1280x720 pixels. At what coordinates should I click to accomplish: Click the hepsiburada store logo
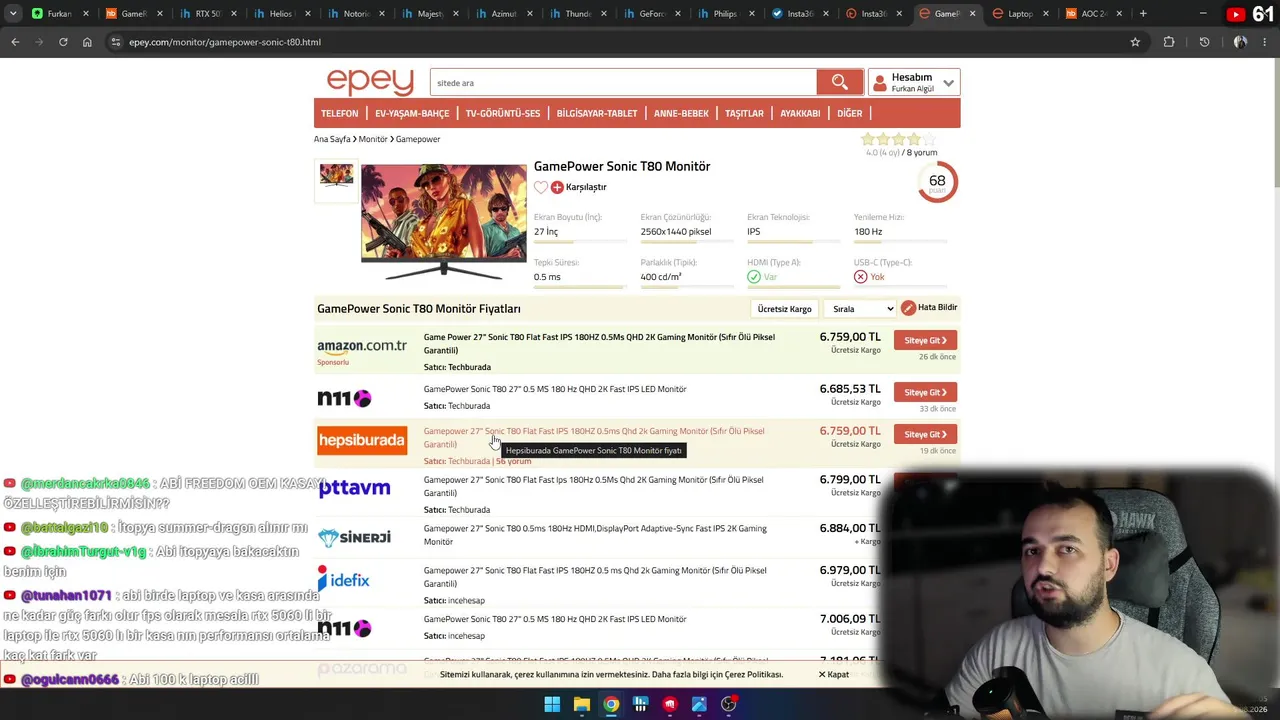pos(362,440)
